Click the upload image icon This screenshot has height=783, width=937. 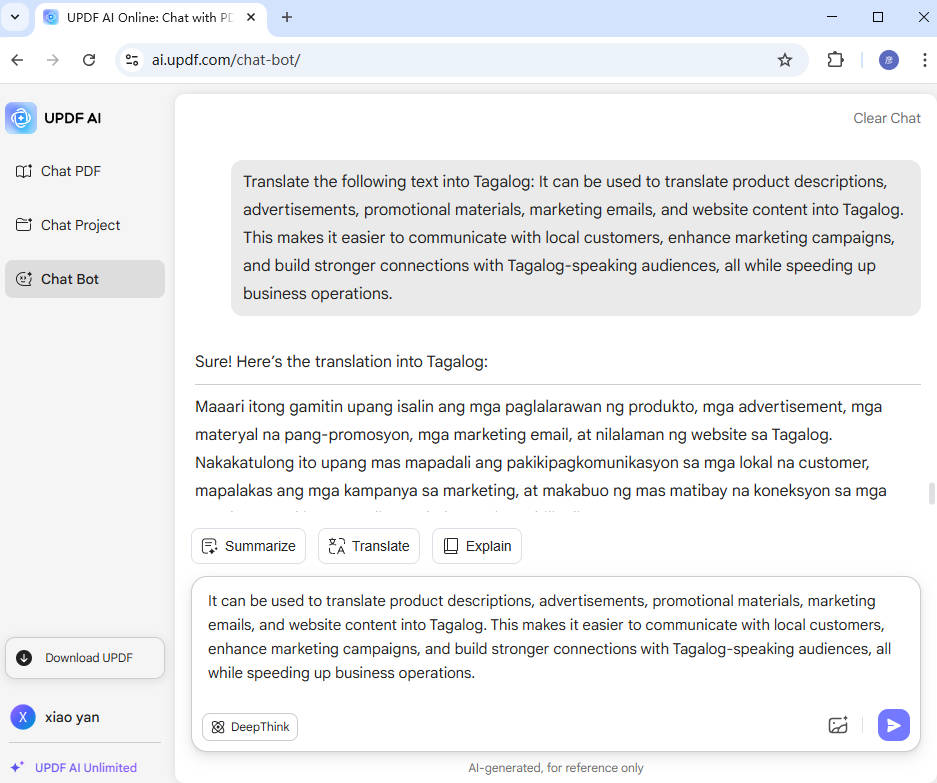point(838,726)
